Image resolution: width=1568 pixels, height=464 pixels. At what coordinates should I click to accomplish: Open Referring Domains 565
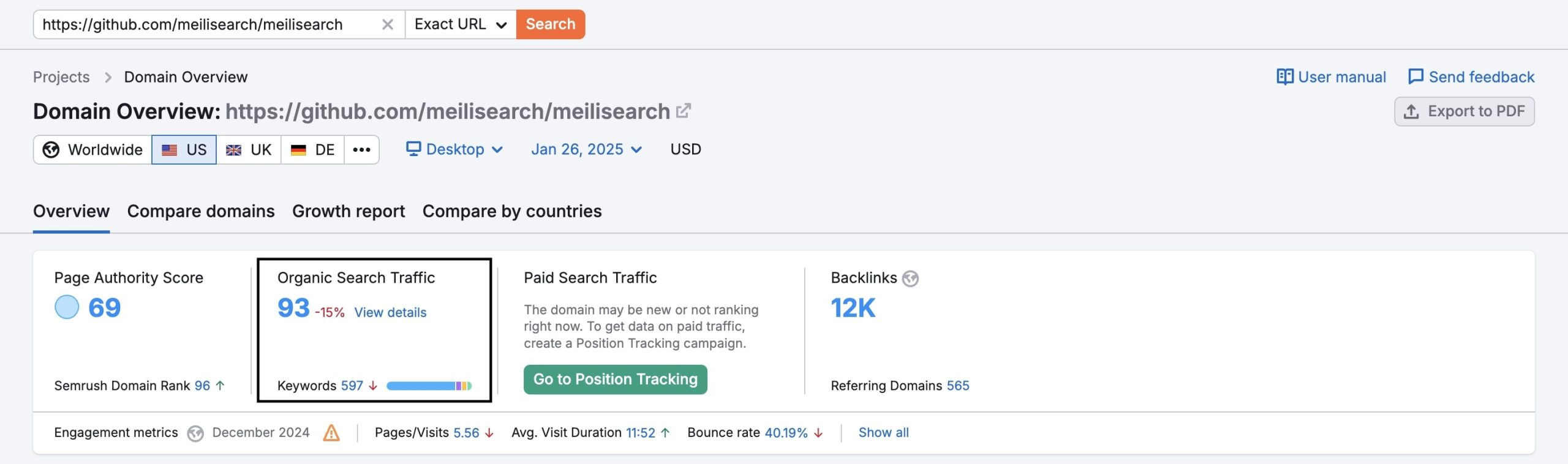click(x=958, y=386)
